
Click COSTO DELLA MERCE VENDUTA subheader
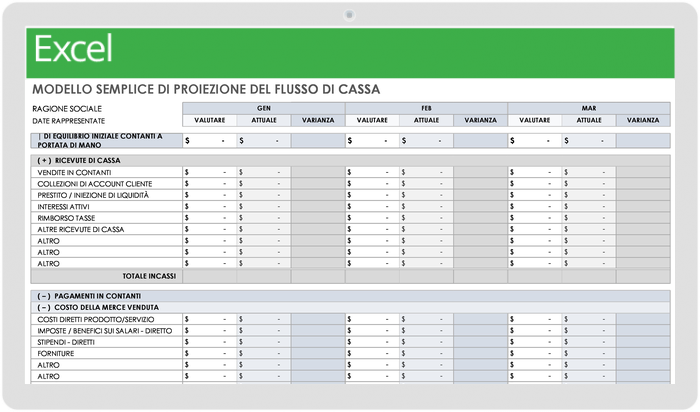point(98,308)
